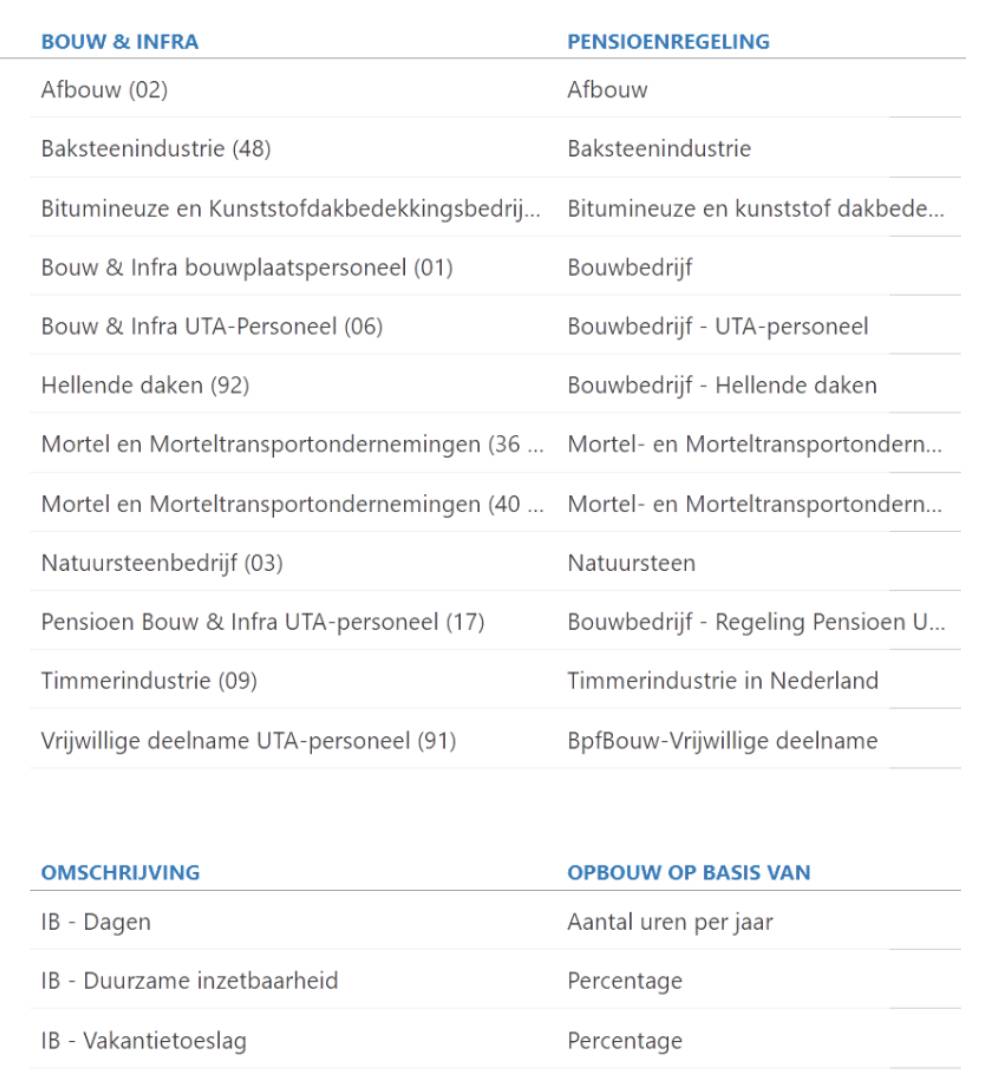This screenshot has width=987, height=1080.
Task: Select Mortel en Morteltransportondernemingen (40) row
Action: [x=292, y=504]
